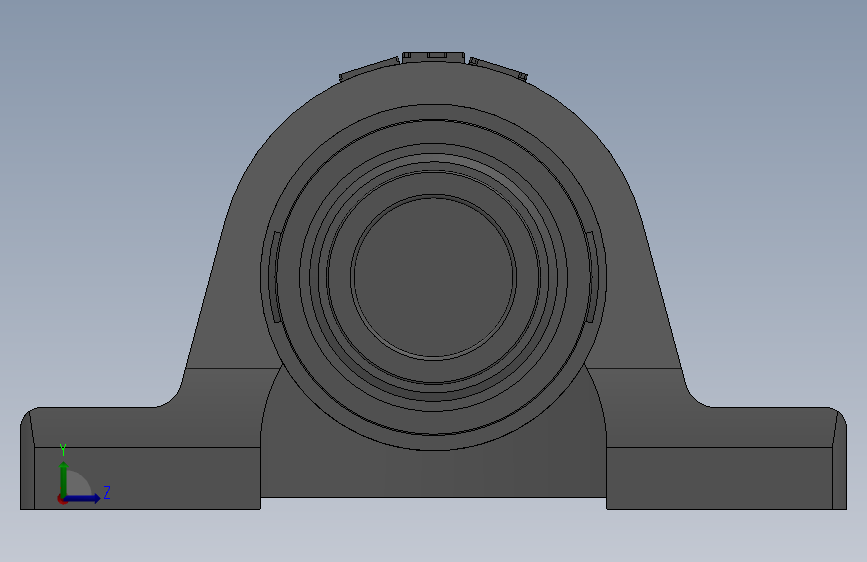
Task: Select the grease fitting on top of housing
Action: tap(434, 58)
